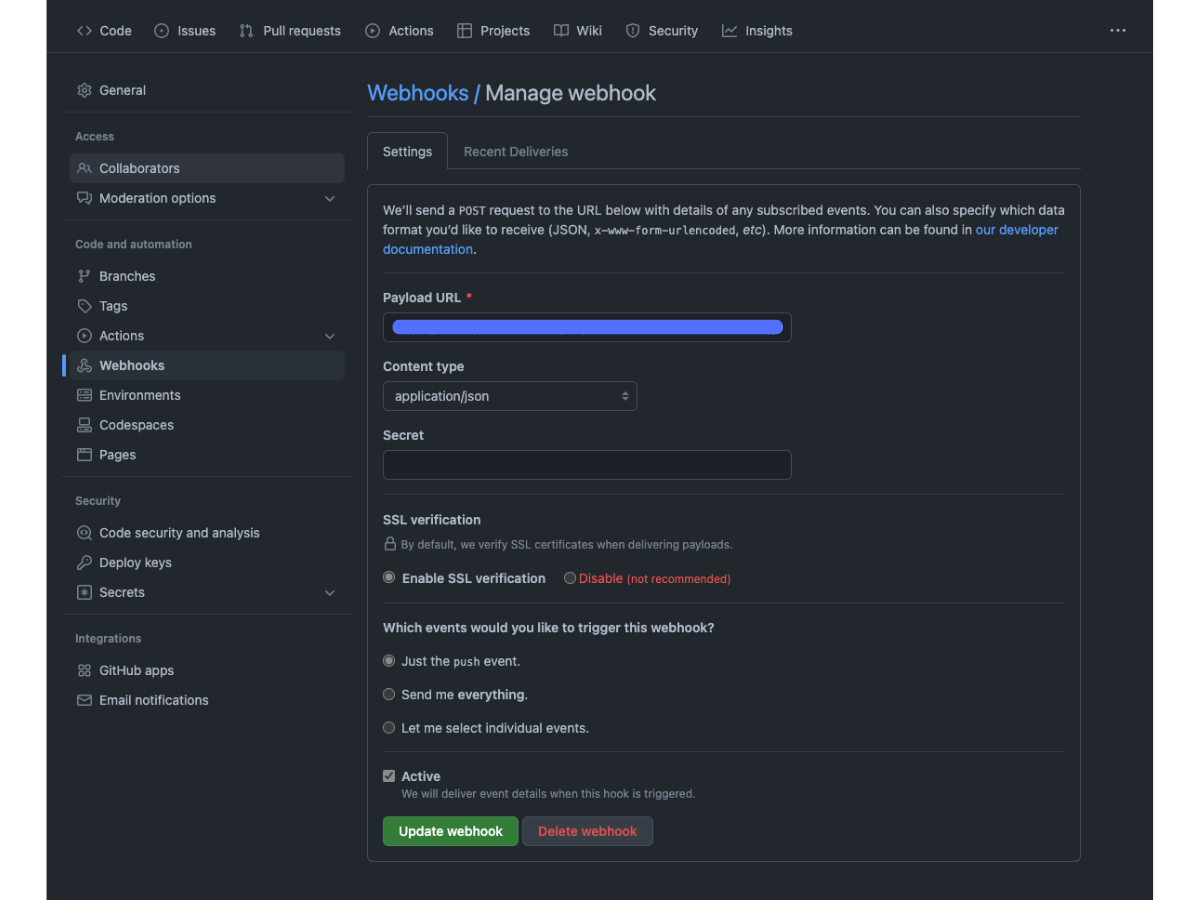Expand the Actions sidebar section

(x=330, y=336)
